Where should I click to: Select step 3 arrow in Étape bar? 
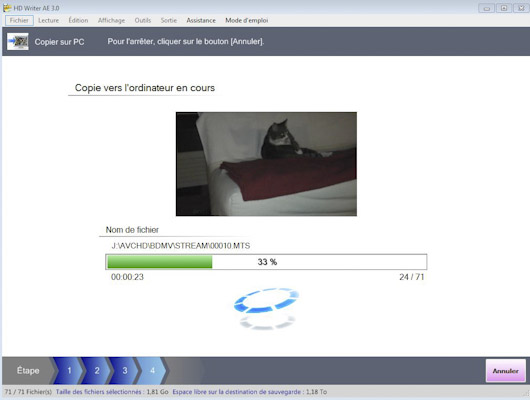click(x=124, y=370)
